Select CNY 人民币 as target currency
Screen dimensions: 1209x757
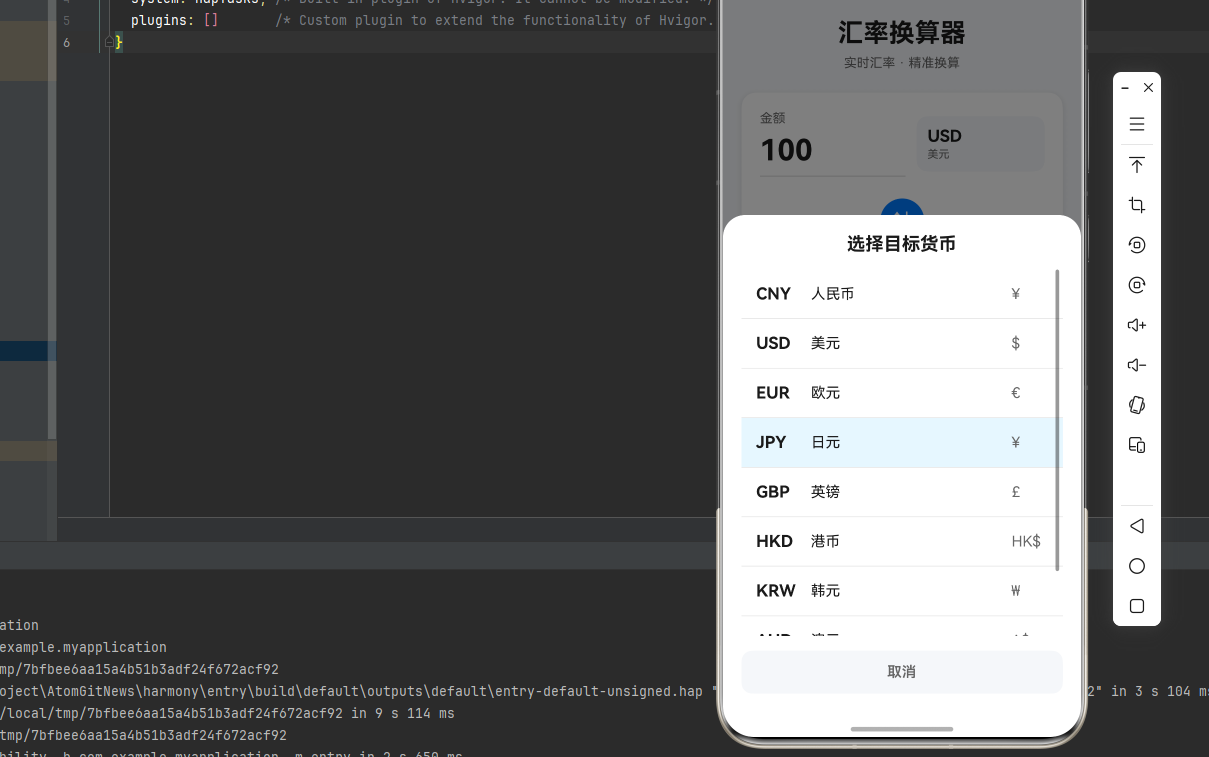(898, 294)
